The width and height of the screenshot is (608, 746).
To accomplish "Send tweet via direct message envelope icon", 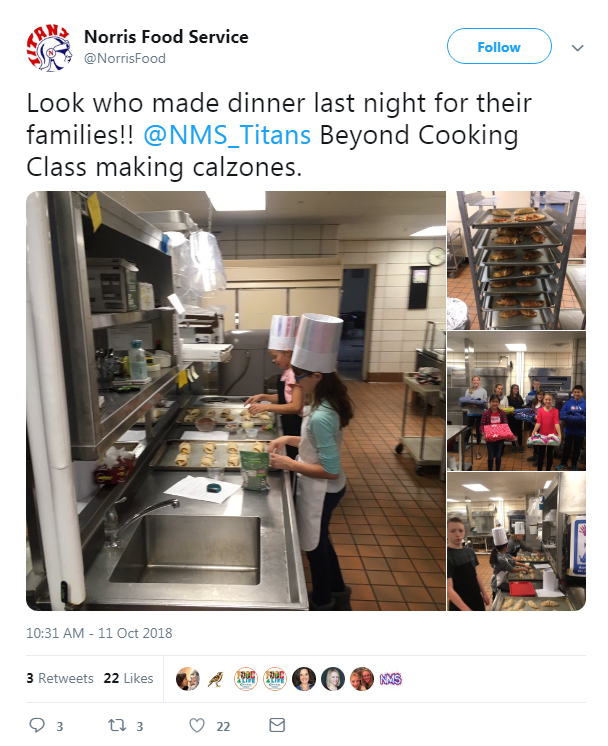I will [x=278, y=725].
